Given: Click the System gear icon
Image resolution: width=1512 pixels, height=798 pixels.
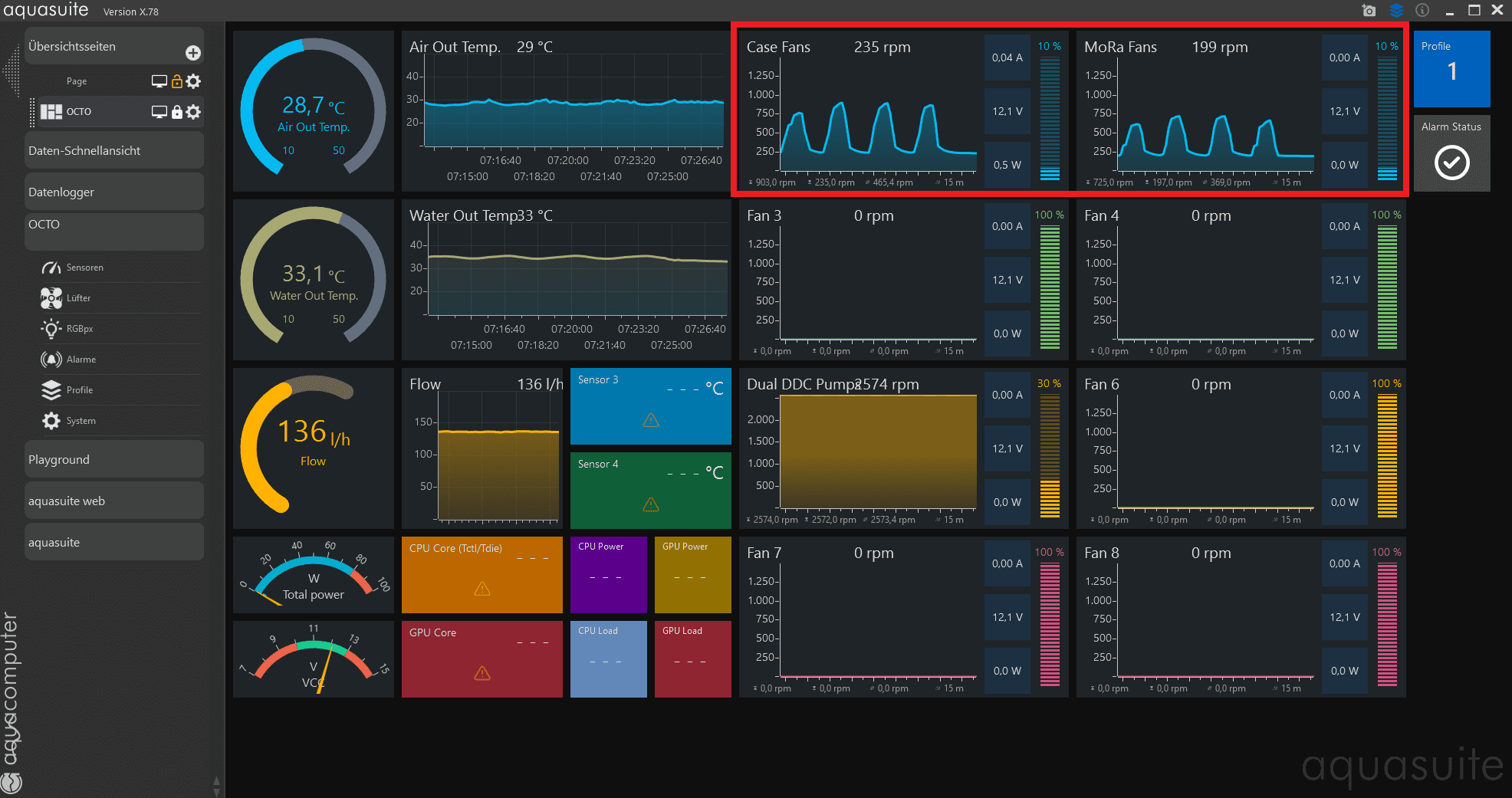Looking at the screenshot, I should pos(51,421).
